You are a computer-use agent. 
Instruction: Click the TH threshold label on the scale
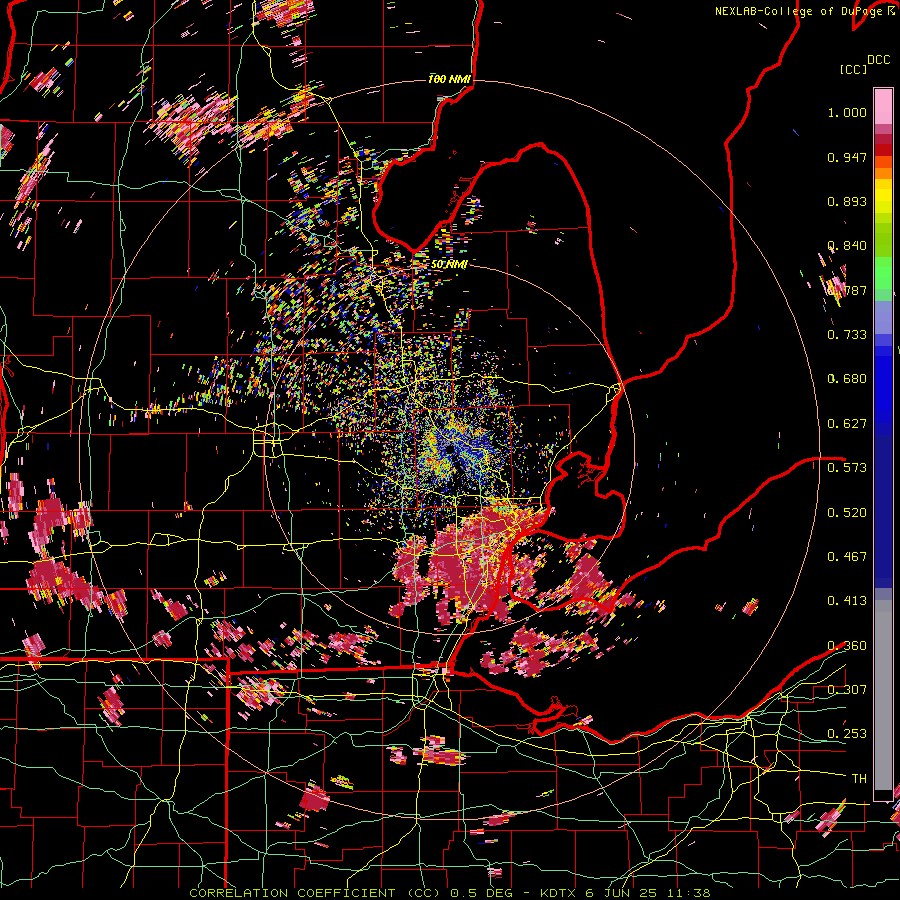(859, 779)
